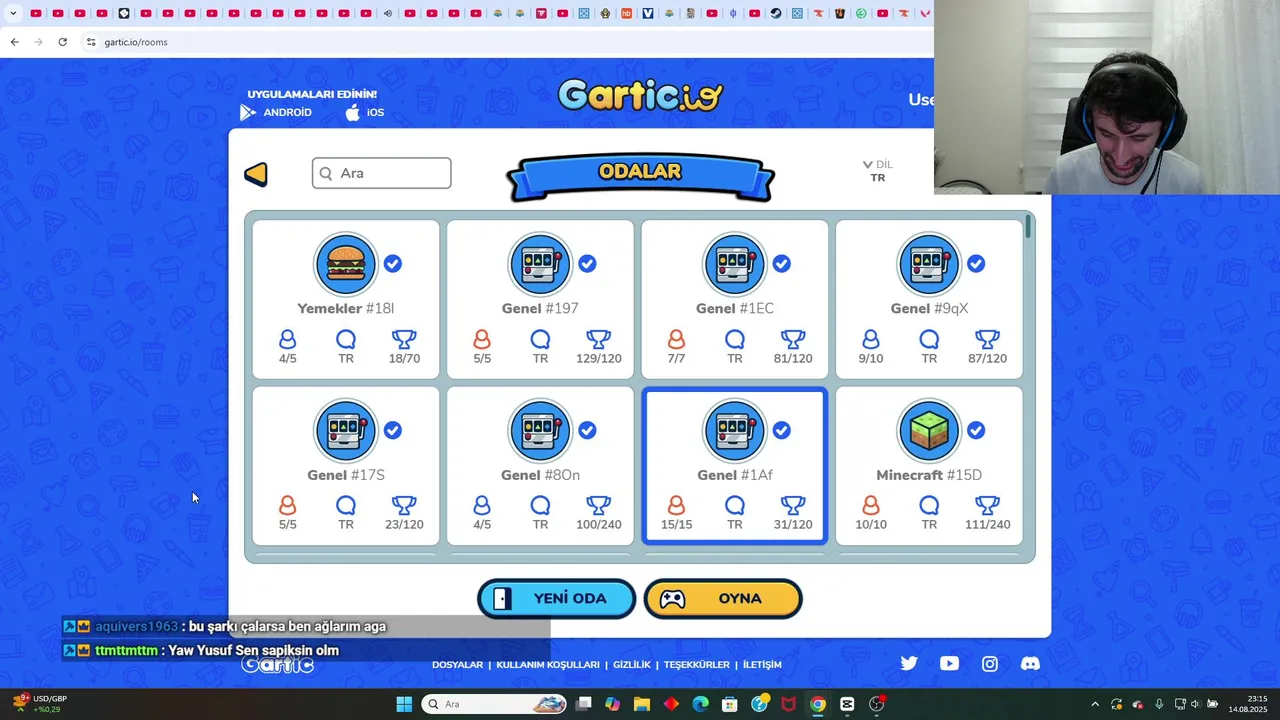Open Chrome's tab search dropdown

point(13,13)
